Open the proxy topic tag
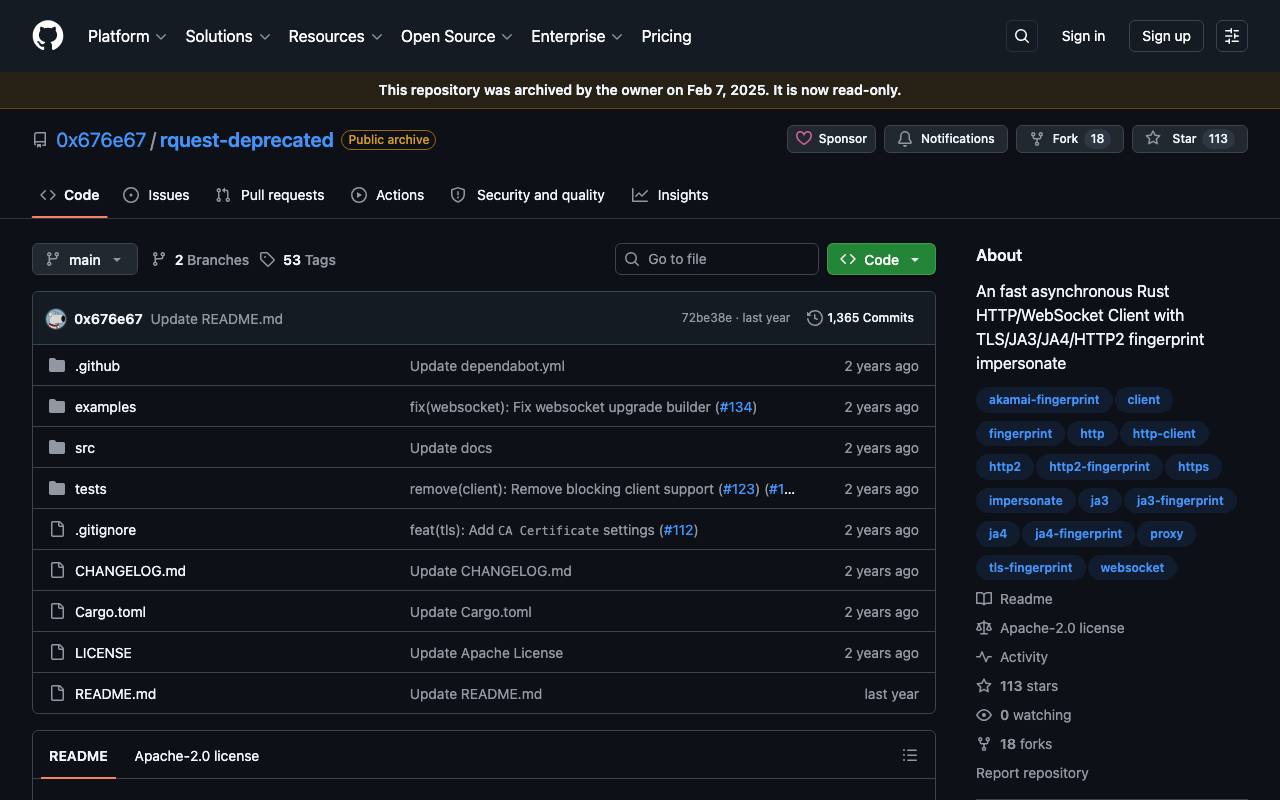 (x=1167, y=534)
